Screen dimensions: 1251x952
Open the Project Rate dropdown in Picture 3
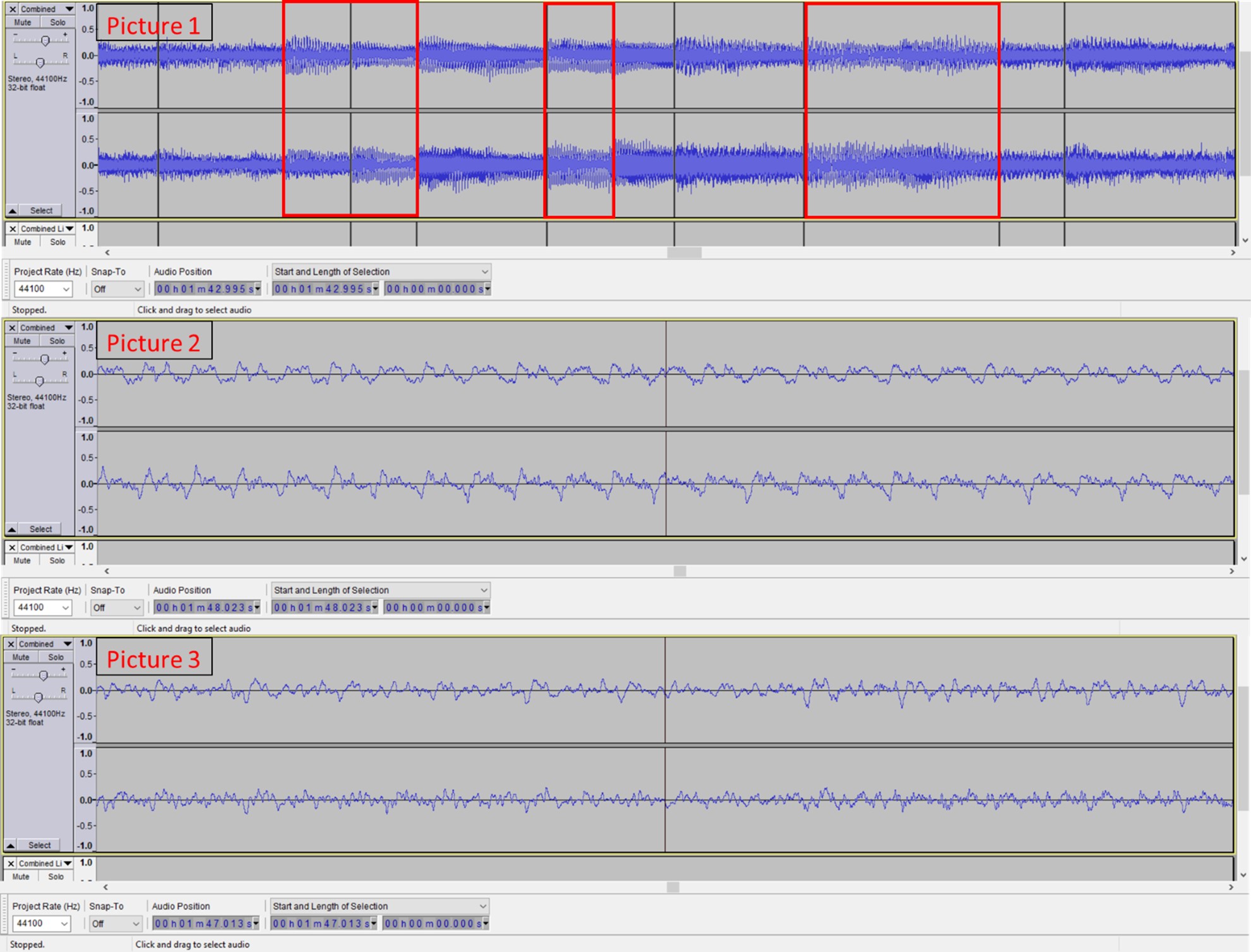pos(42,924)
